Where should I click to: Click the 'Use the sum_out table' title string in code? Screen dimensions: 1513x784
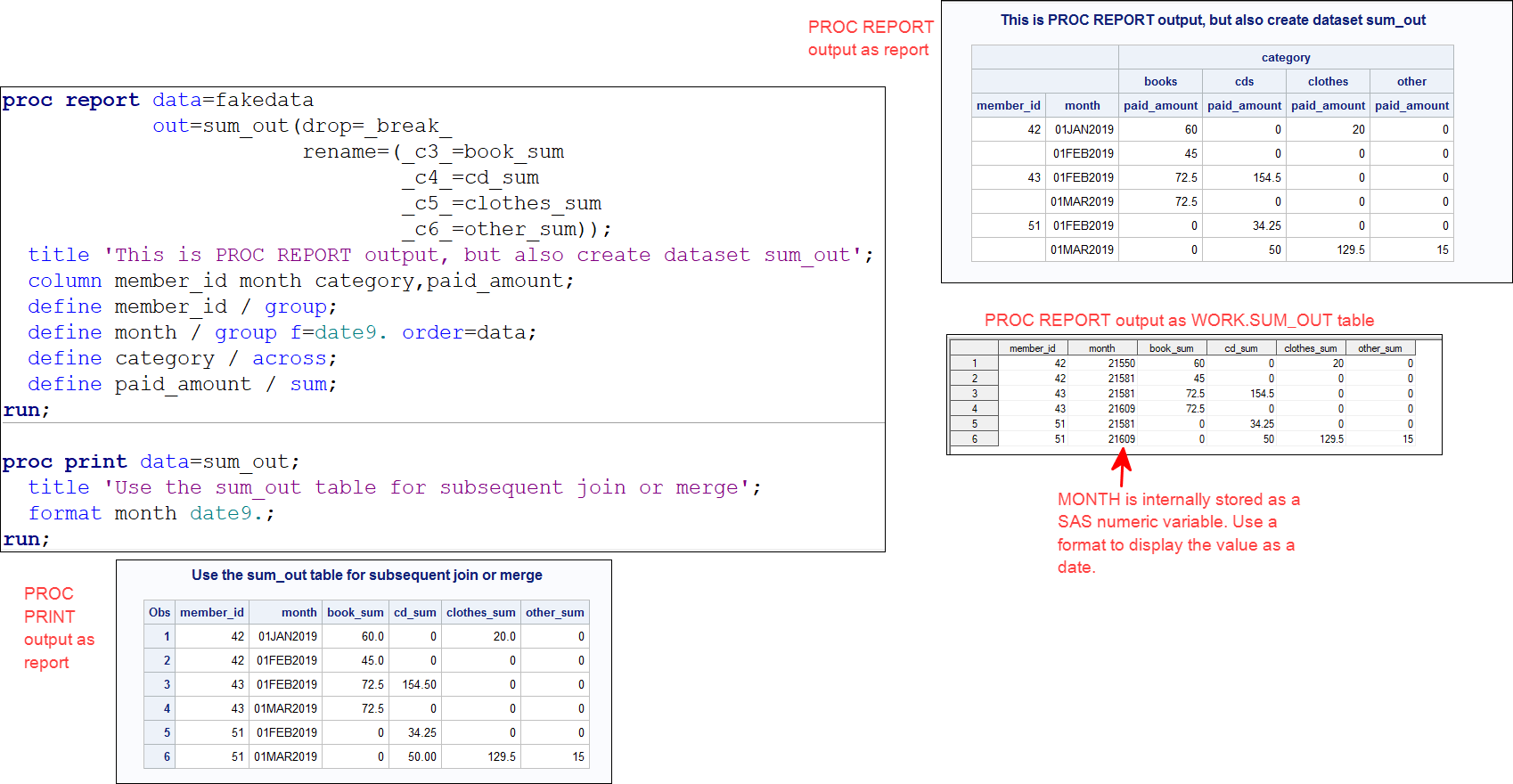(428, 488)
